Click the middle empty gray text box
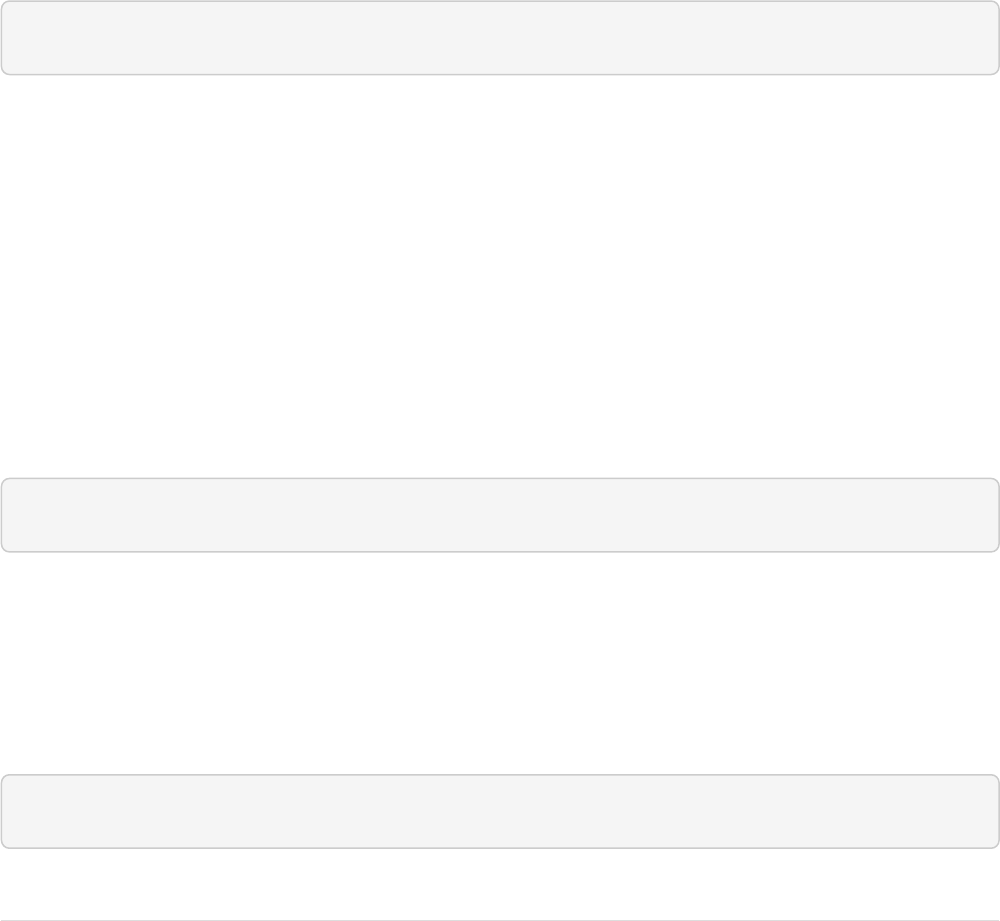Screen dimensions: 1000x921 500,515
